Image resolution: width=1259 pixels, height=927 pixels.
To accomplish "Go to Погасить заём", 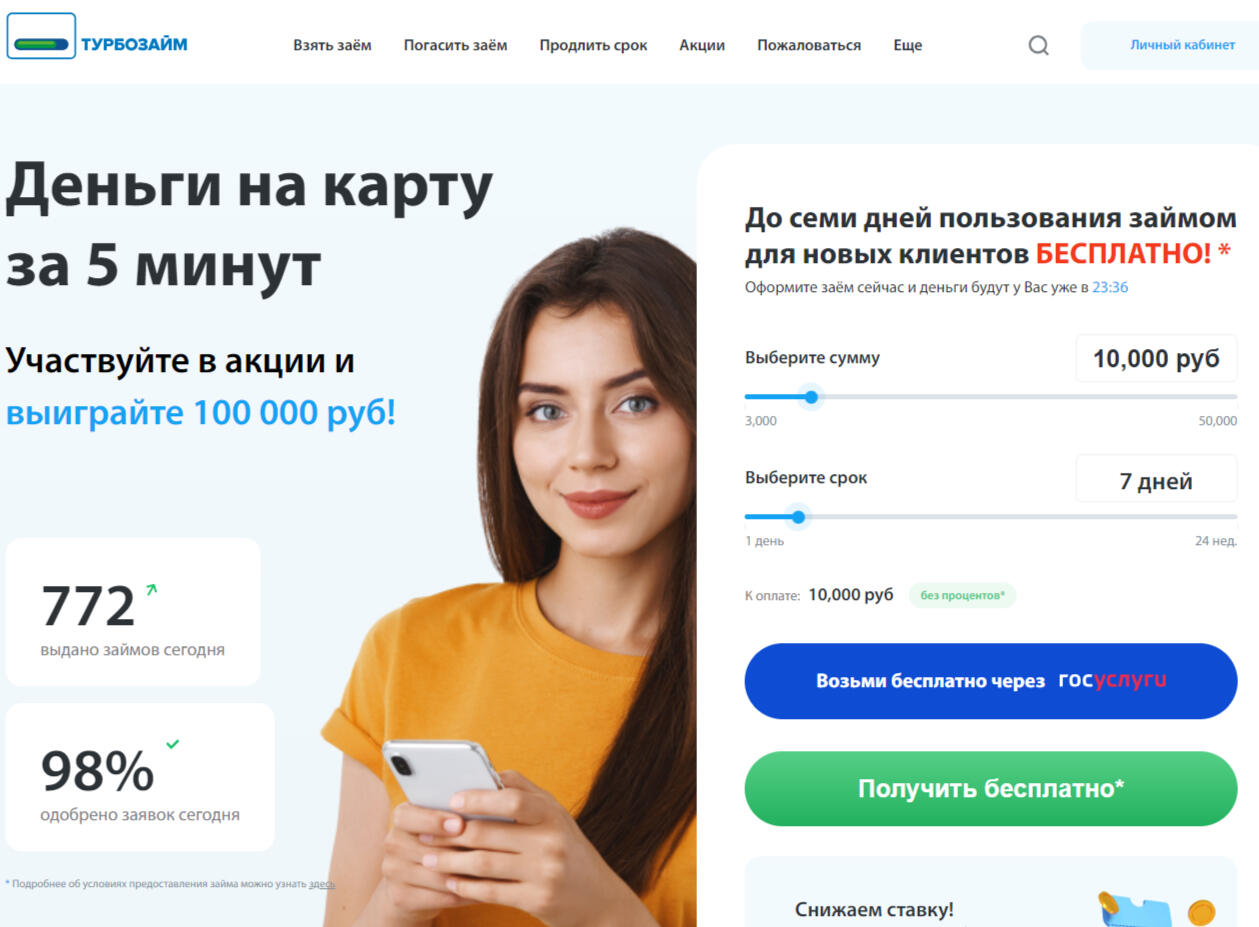I will [x=455, y=45].
